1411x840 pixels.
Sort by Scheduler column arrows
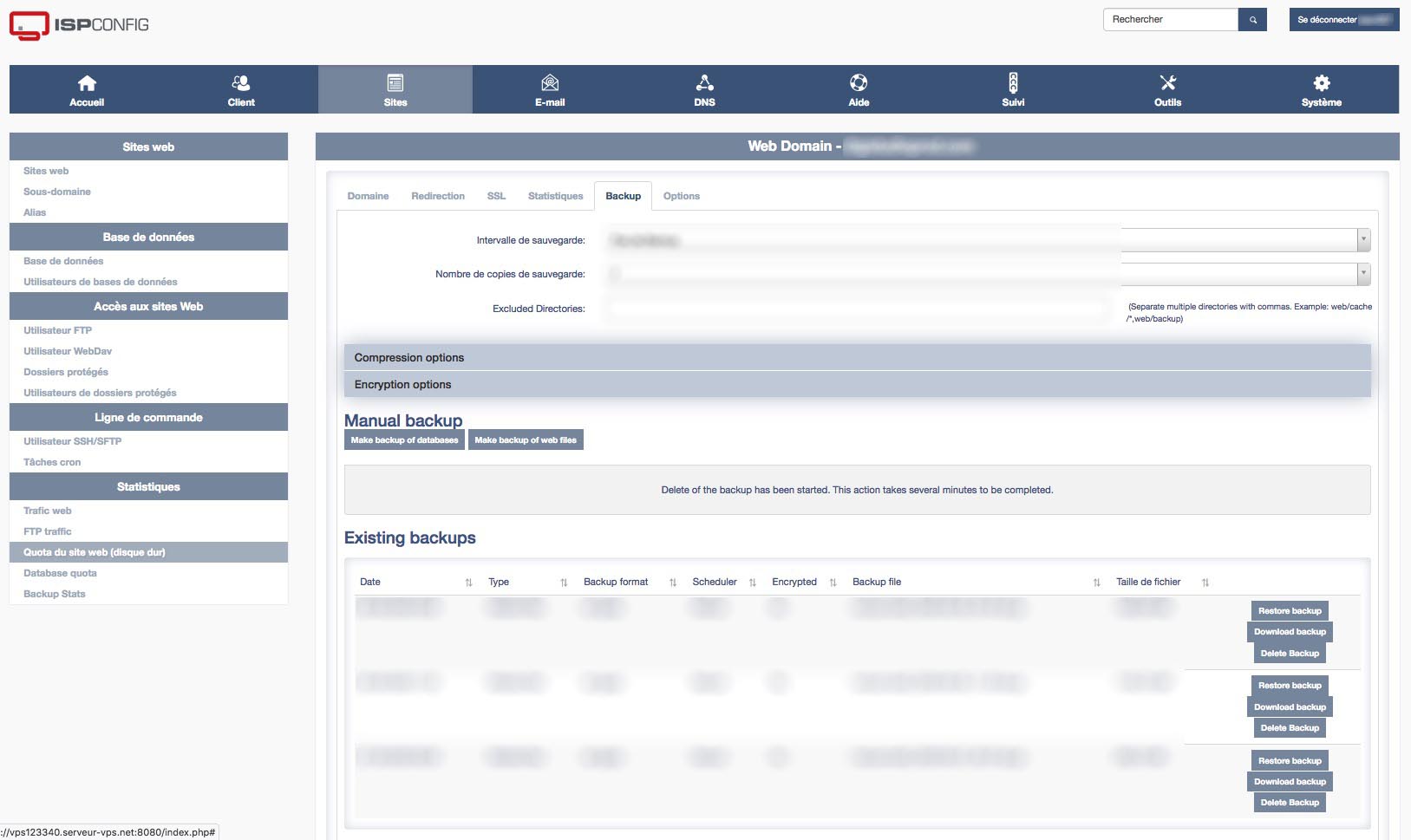pyautogui.click(x=753, y=583)
